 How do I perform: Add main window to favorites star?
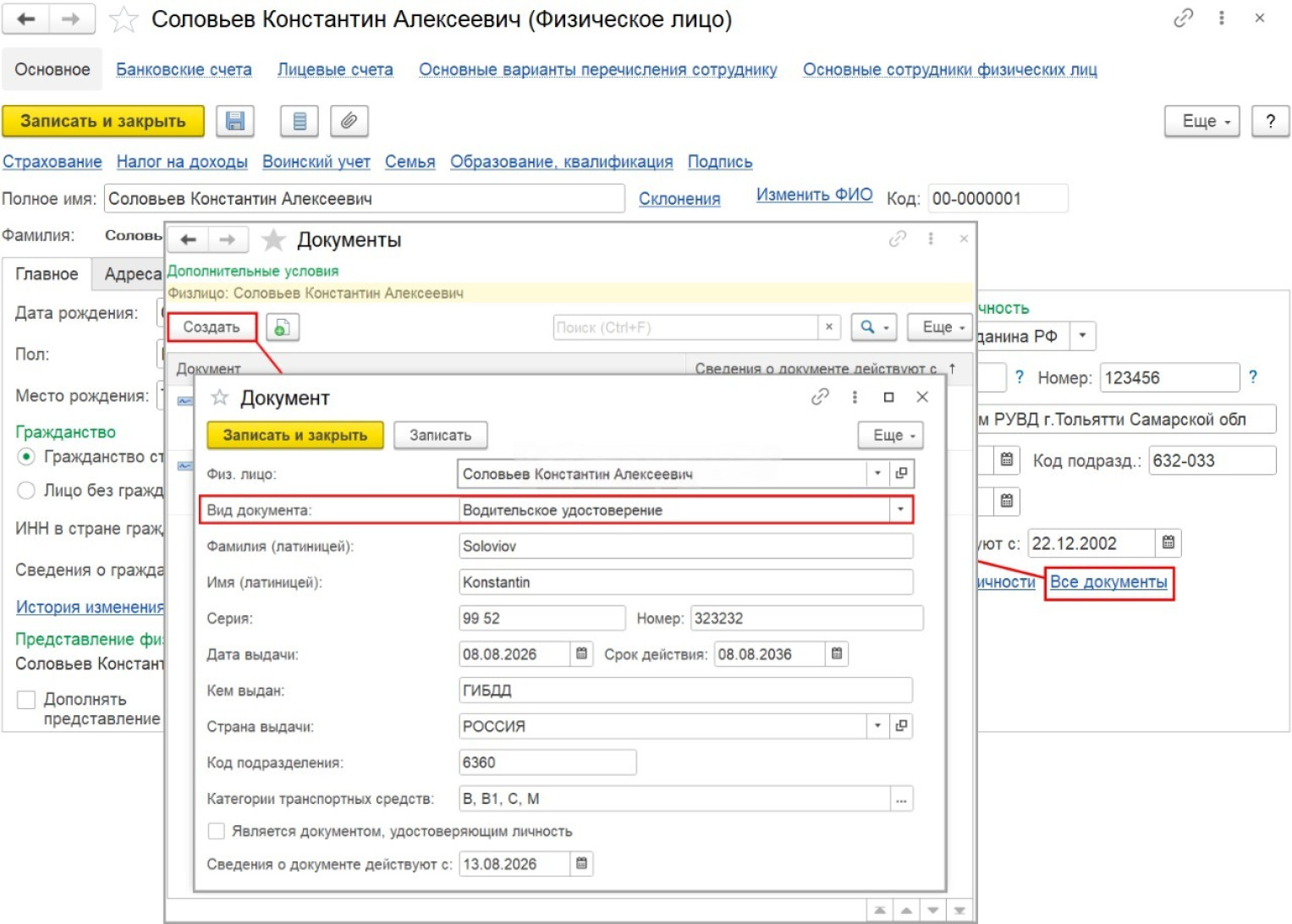[x=124, y=19]
